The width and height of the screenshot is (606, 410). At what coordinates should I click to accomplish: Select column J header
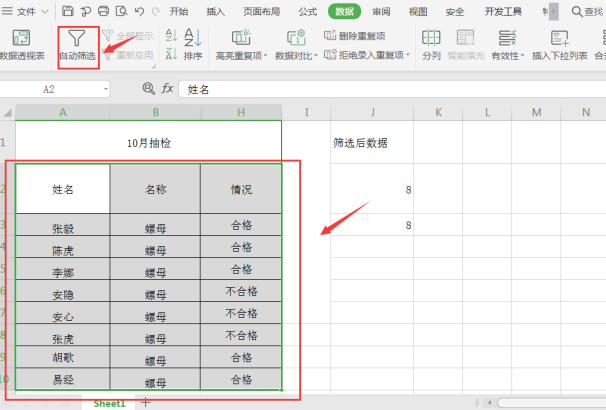(x=372, y=112)
